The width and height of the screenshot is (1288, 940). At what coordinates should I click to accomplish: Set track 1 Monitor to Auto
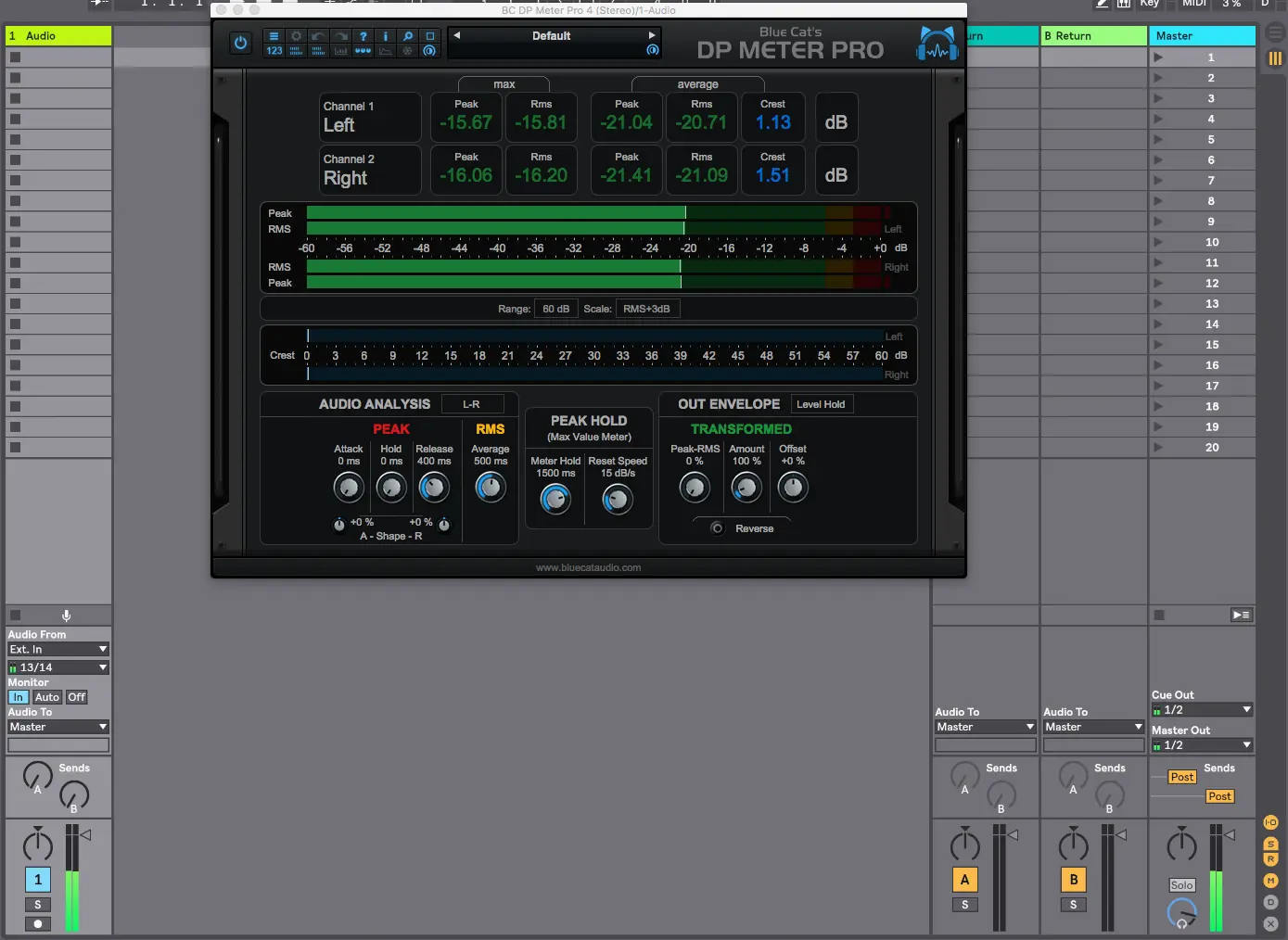pos(47,697)
